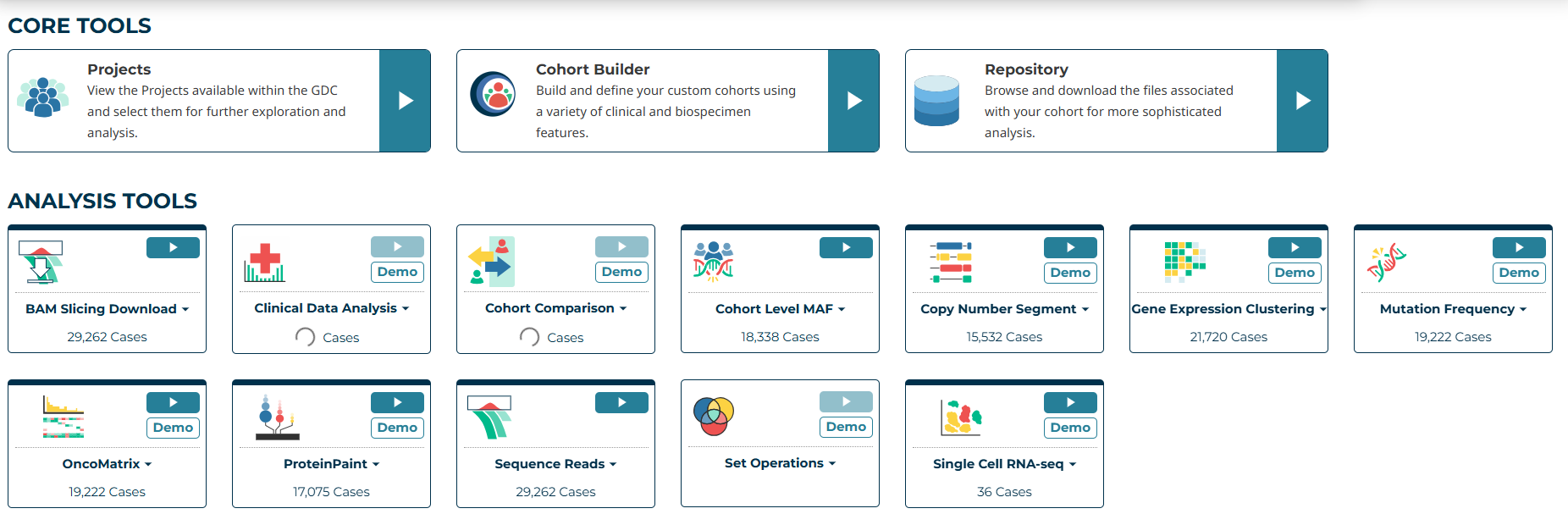Screen dimensions: 1568x514
Task: Click the "17,075 Cases" count
Action: tap(331, 492)
